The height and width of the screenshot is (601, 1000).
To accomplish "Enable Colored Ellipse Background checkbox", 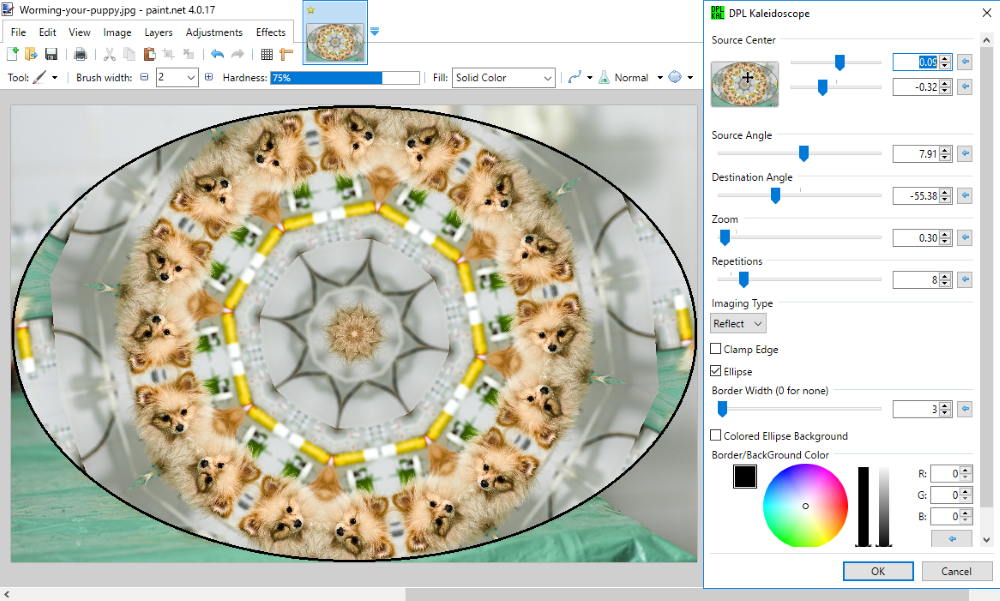I will [x=716, y=435].
